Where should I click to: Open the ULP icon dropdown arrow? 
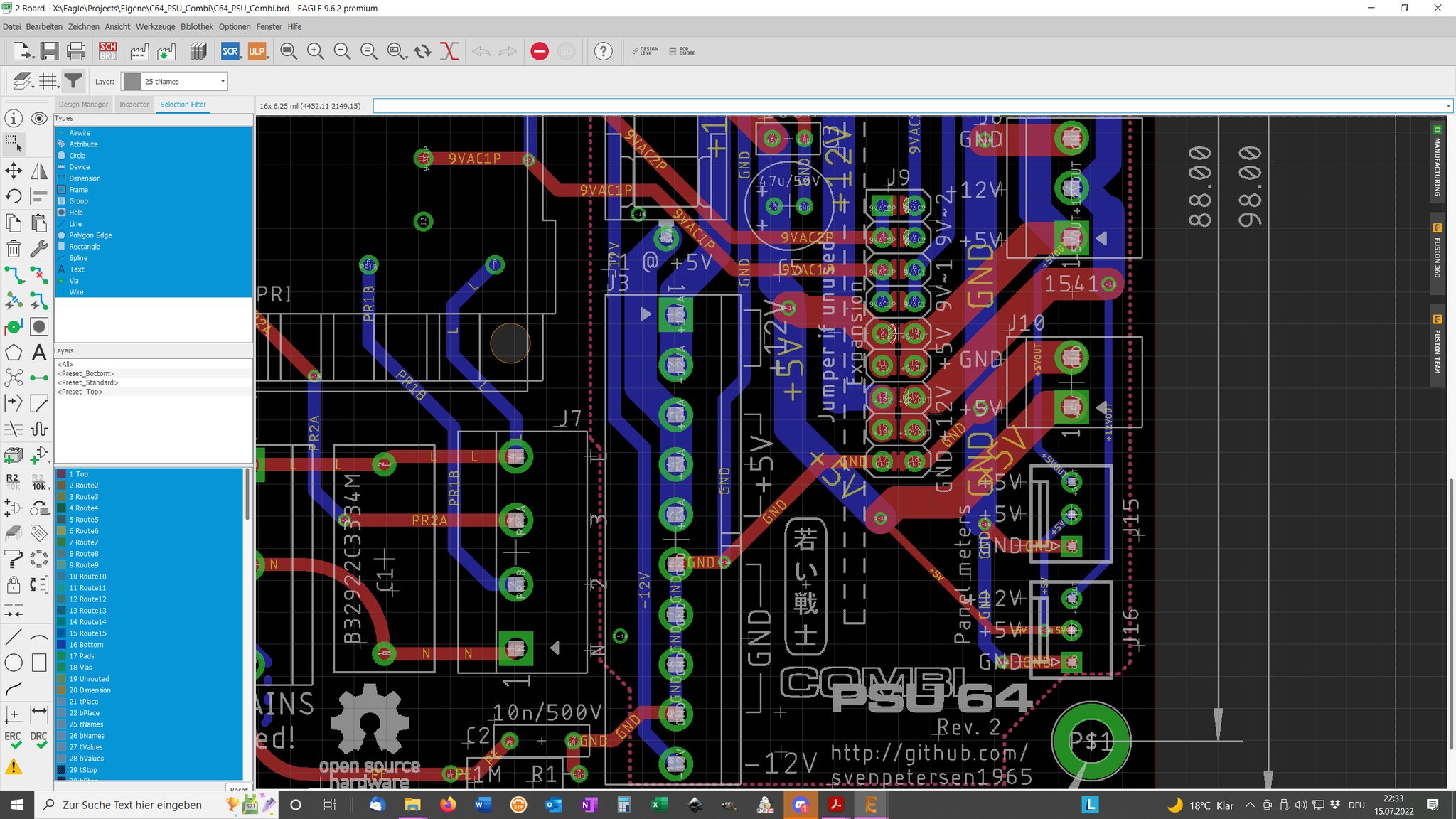[x=268, y=56]
